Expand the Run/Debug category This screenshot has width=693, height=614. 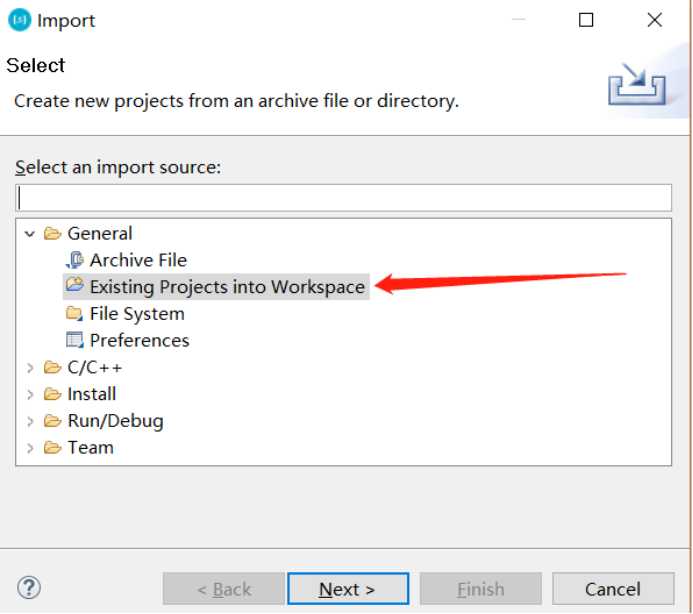coord(30,421)
